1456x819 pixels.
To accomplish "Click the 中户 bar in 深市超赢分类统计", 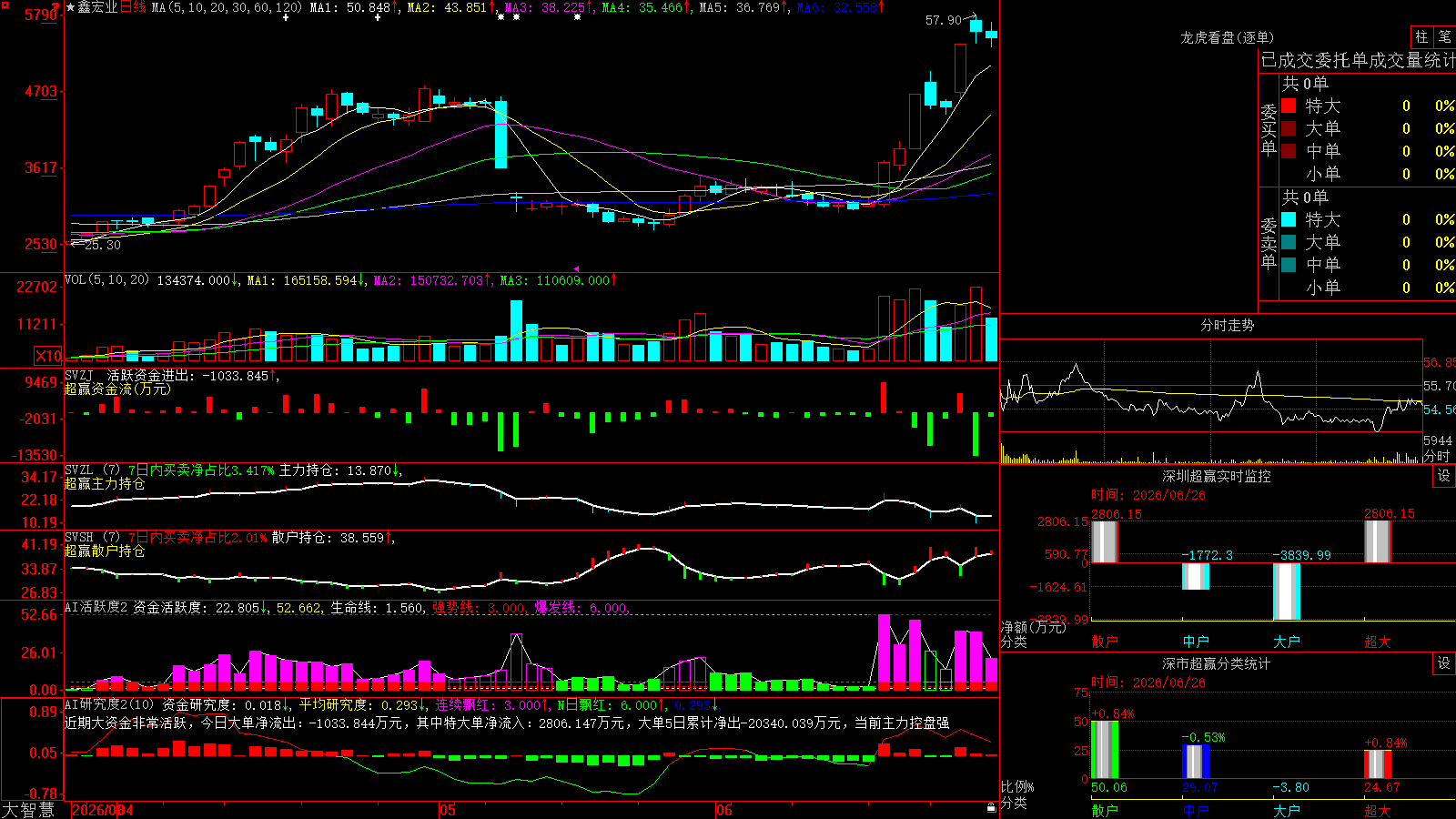I will (x=1196, y=762).
